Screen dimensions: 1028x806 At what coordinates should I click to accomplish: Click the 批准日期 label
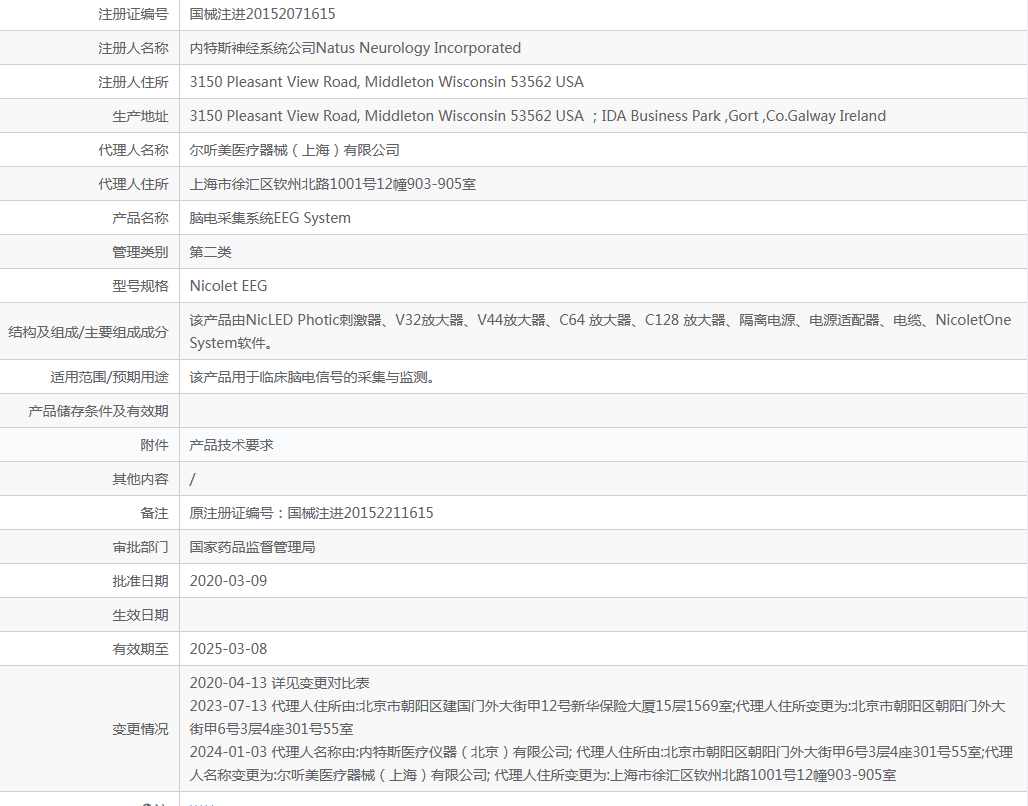140,582
